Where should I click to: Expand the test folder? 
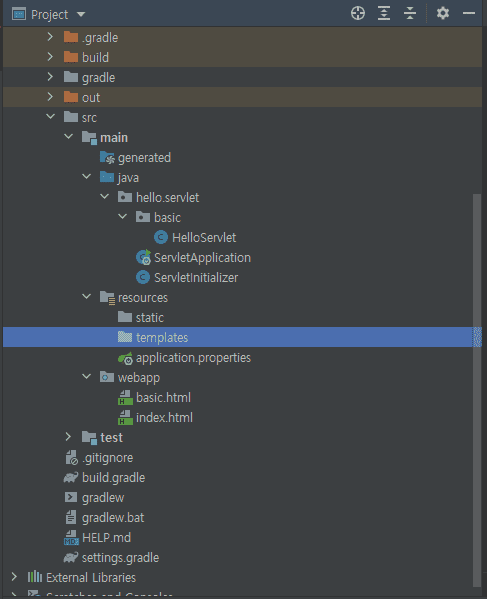[x=68, y=437]
